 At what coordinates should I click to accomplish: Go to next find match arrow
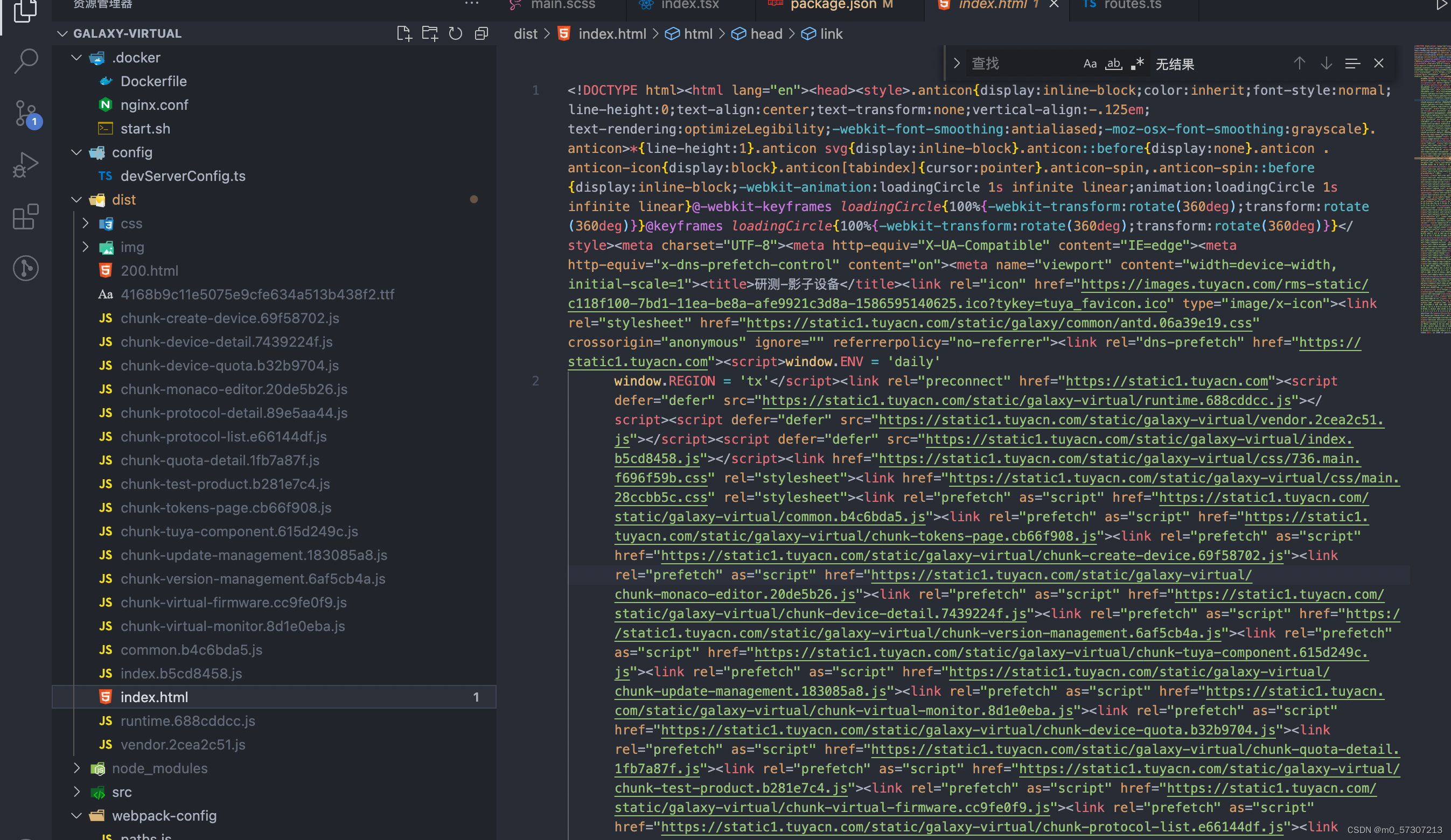tap(1326, 64)
